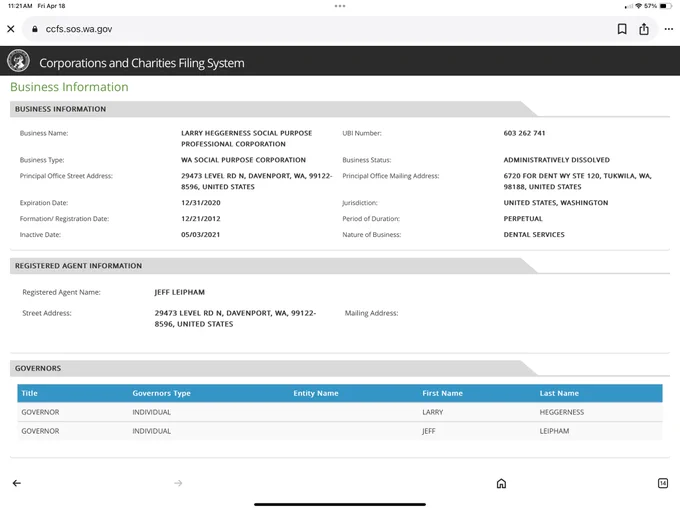Image resolution: width=680 pixels, height=510 pixels.
Task: Select JEFF in the First Name column
Action: click(429, 431)
